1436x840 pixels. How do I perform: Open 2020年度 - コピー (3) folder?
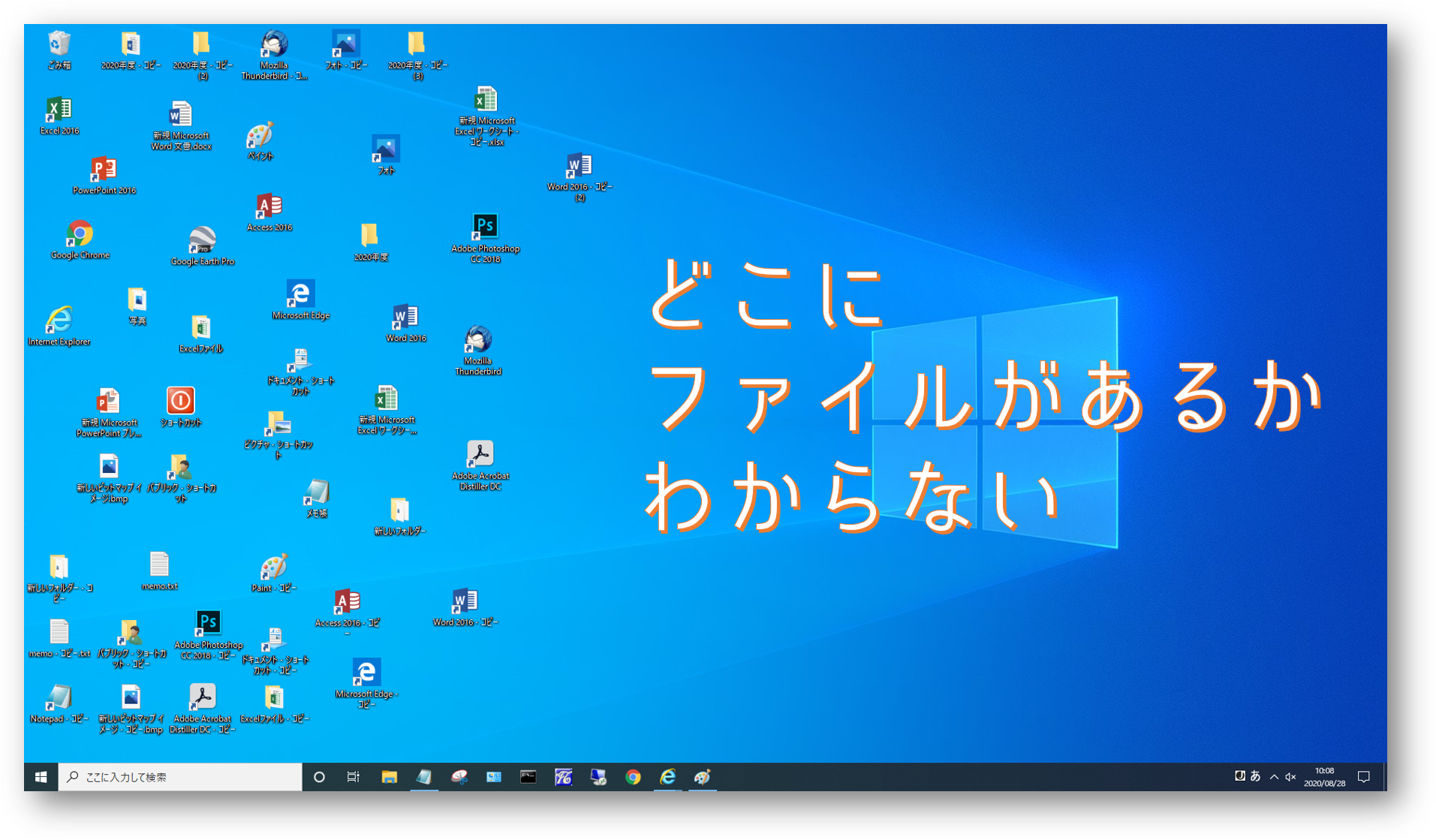tap(417, 55)
